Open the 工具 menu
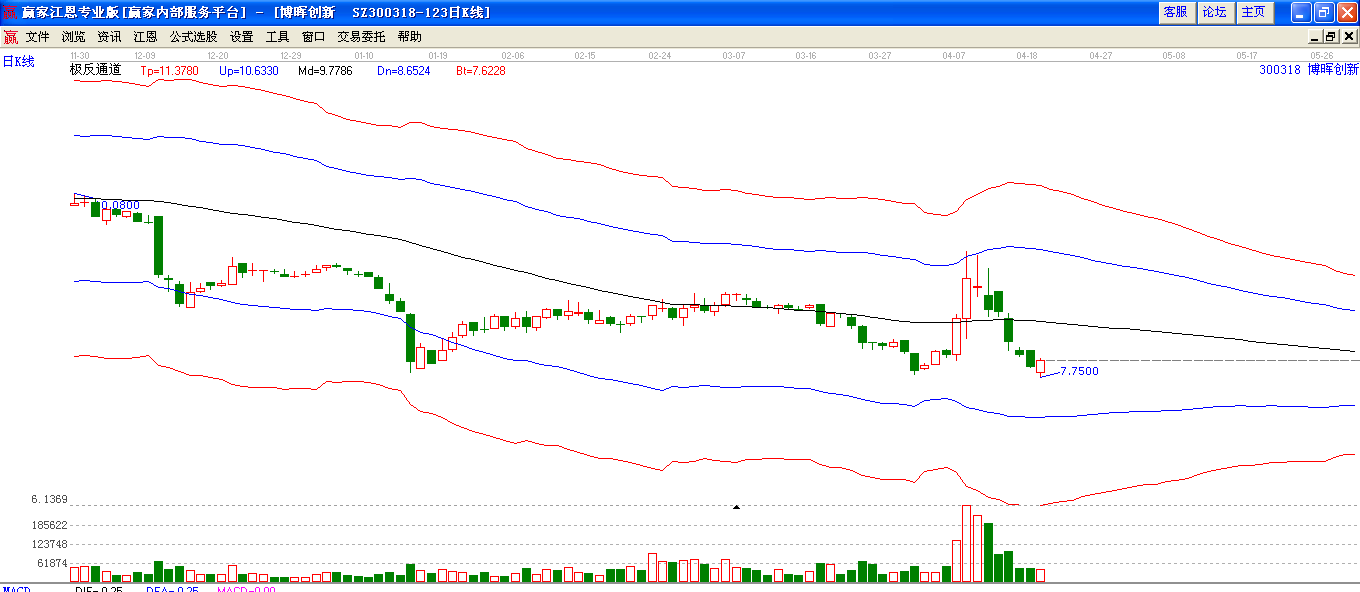The height and width of the screenshot is (592, 1360). tap(277, 37)
